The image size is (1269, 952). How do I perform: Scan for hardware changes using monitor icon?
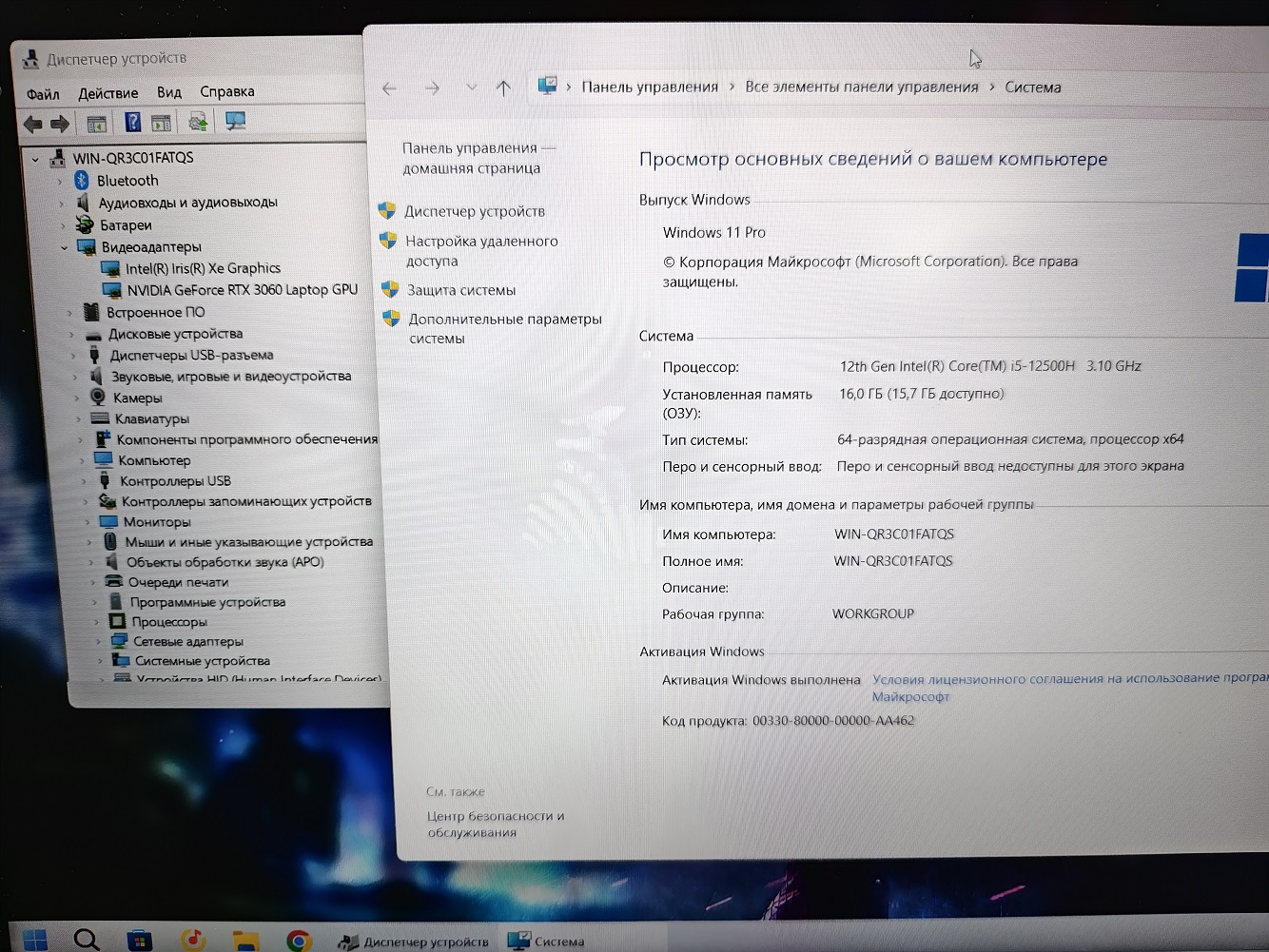(x=235, y=121)
